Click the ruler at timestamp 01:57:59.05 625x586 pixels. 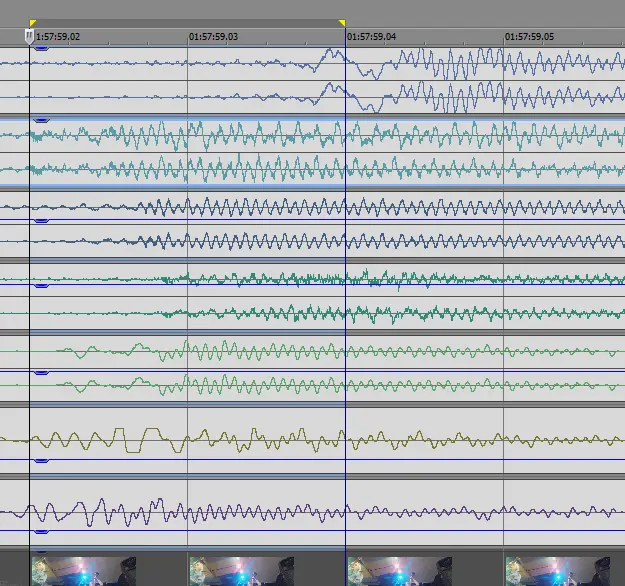[x=529, y=36]
